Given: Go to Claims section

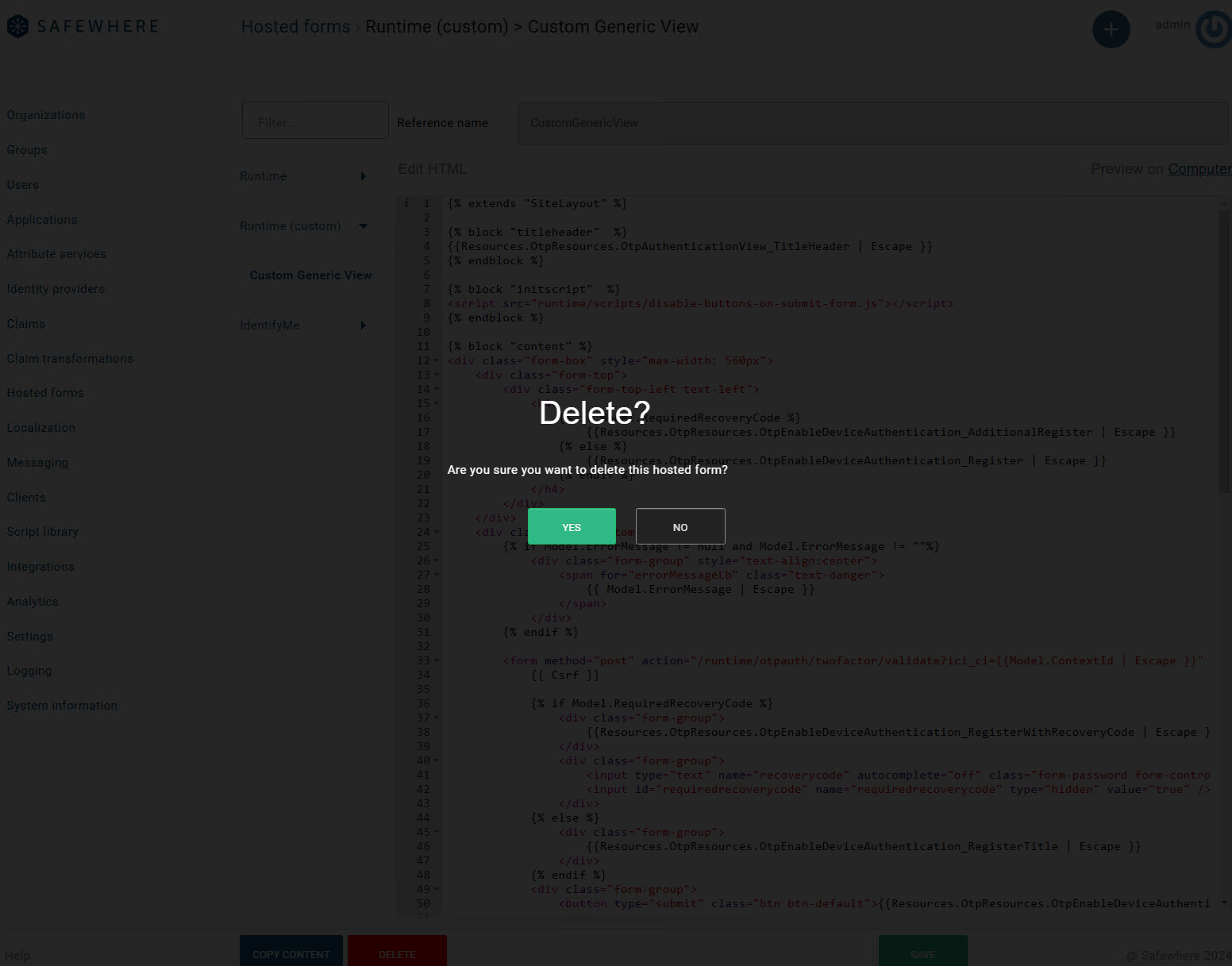Looking at the screenshot, I should 26,324.
